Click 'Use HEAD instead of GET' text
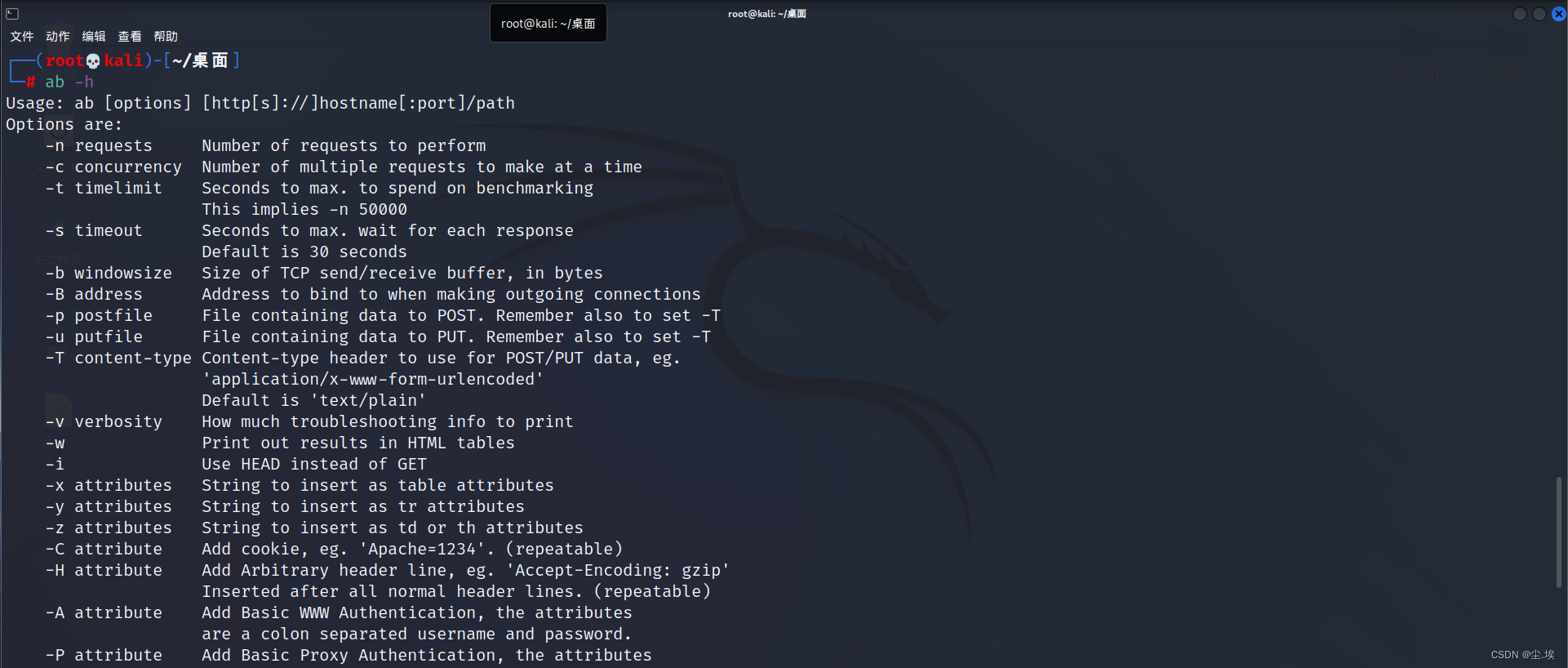Viewport: 1568px width, 668px height. click(314, 464)
